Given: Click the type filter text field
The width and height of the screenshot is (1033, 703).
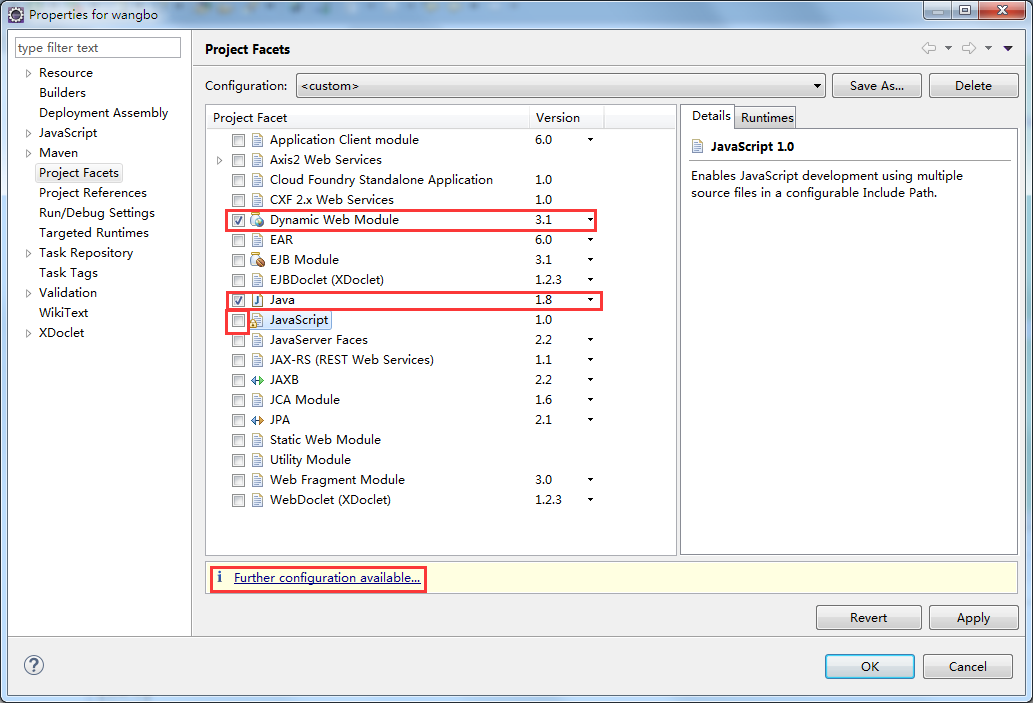Looking at the screenshot, I should [x=98, y=48].
